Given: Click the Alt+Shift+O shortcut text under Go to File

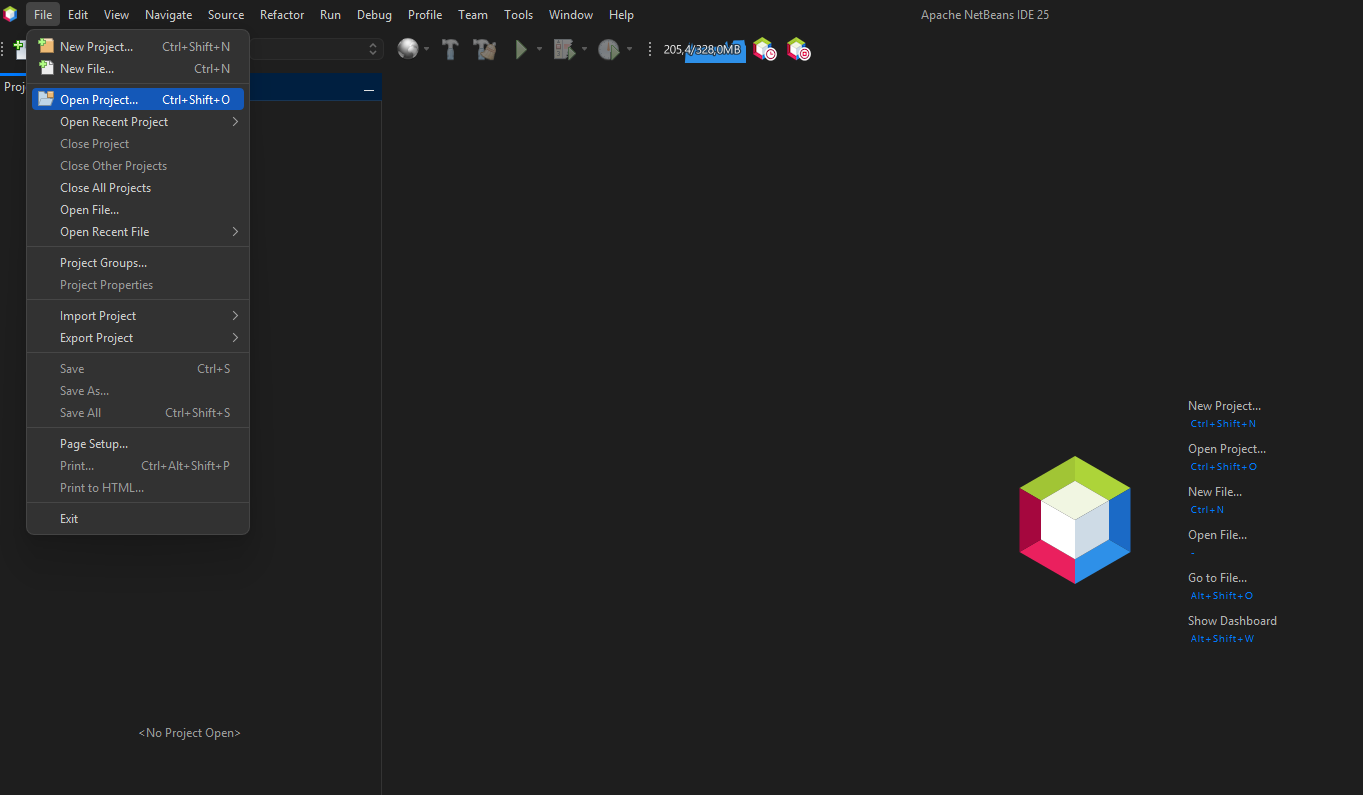Looking at the screenshot, I should [1222, 596].
